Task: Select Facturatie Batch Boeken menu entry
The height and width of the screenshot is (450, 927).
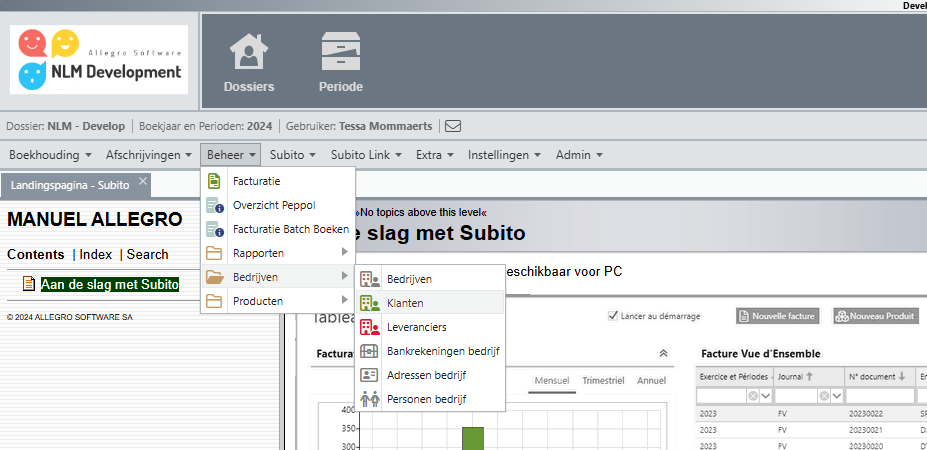Action: 278,229
